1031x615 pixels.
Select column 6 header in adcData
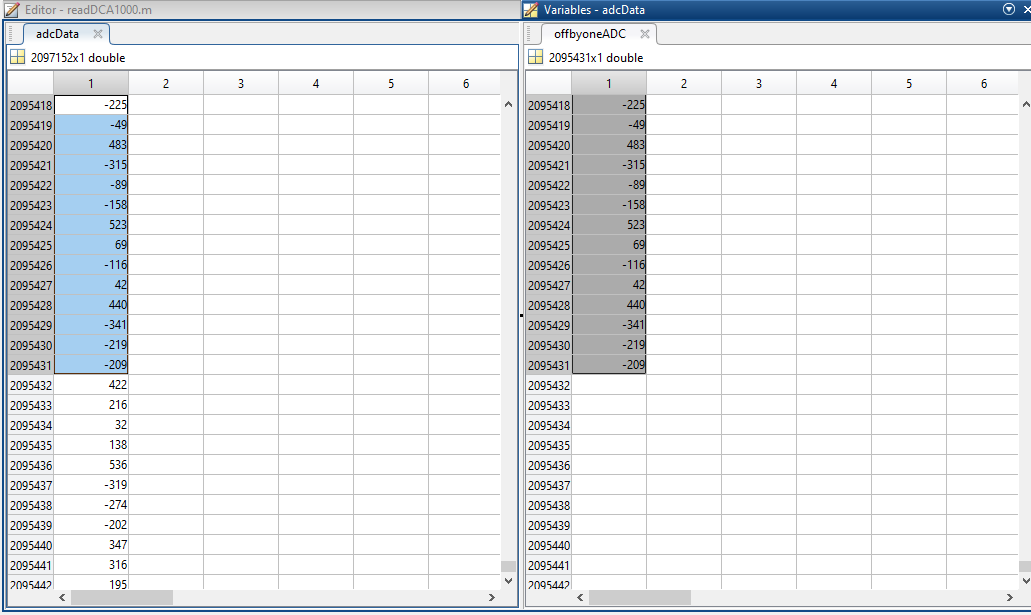(464, 84)
